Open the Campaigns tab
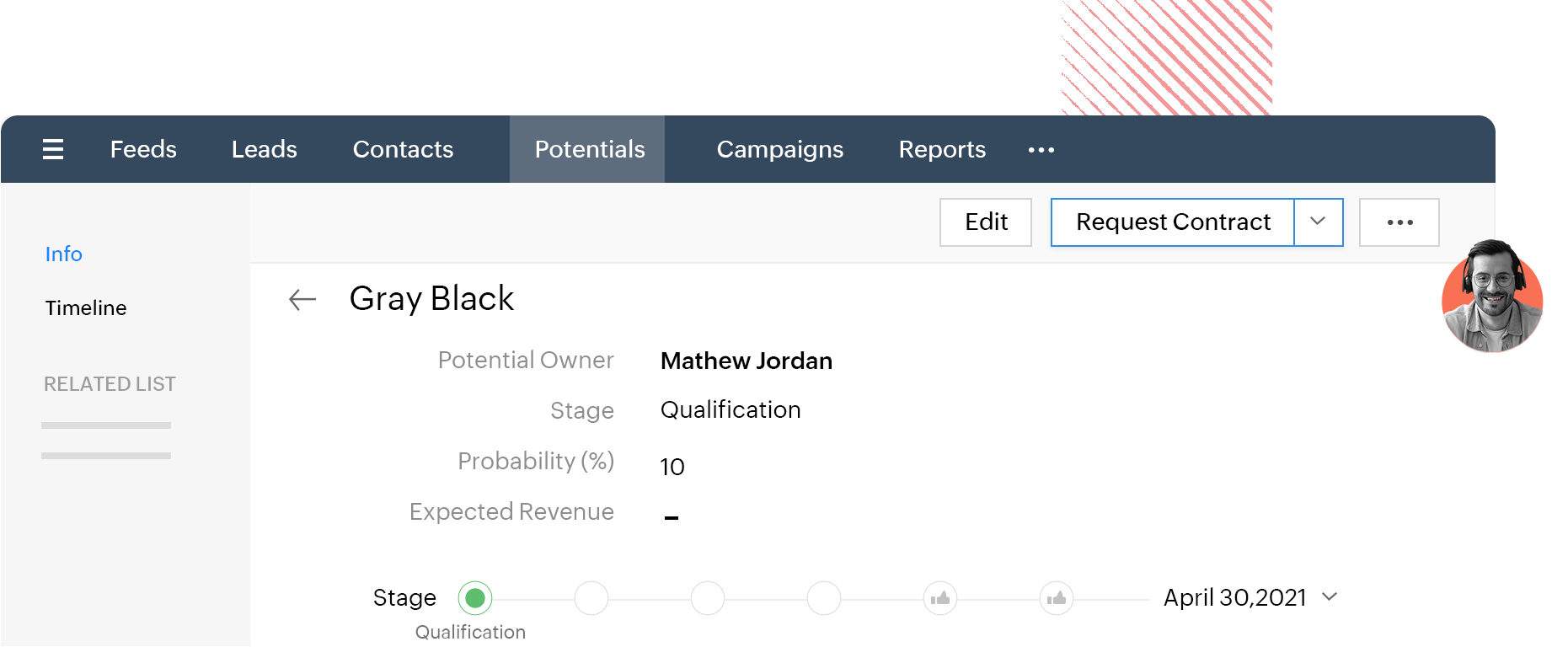 point(779,149)
